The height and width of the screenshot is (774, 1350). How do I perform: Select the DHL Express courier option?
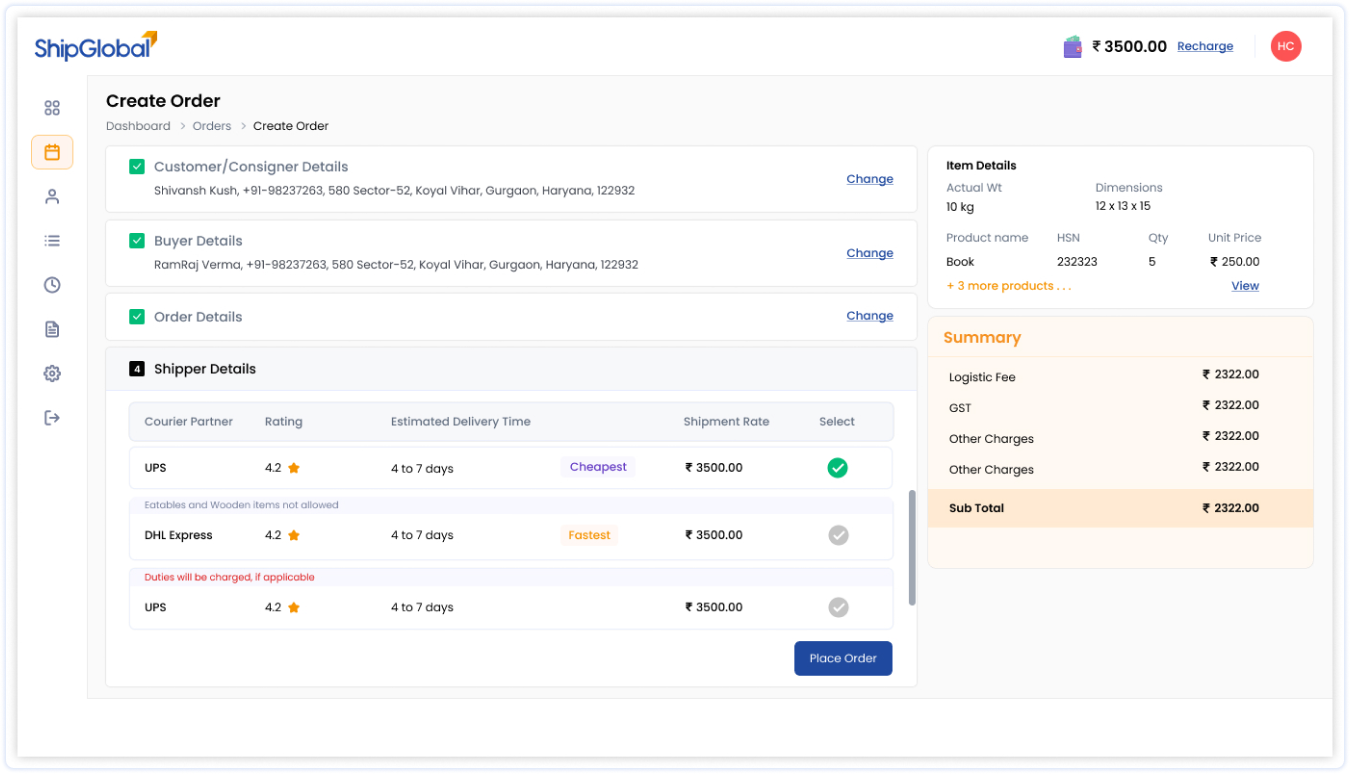click(x=838, y=535)
